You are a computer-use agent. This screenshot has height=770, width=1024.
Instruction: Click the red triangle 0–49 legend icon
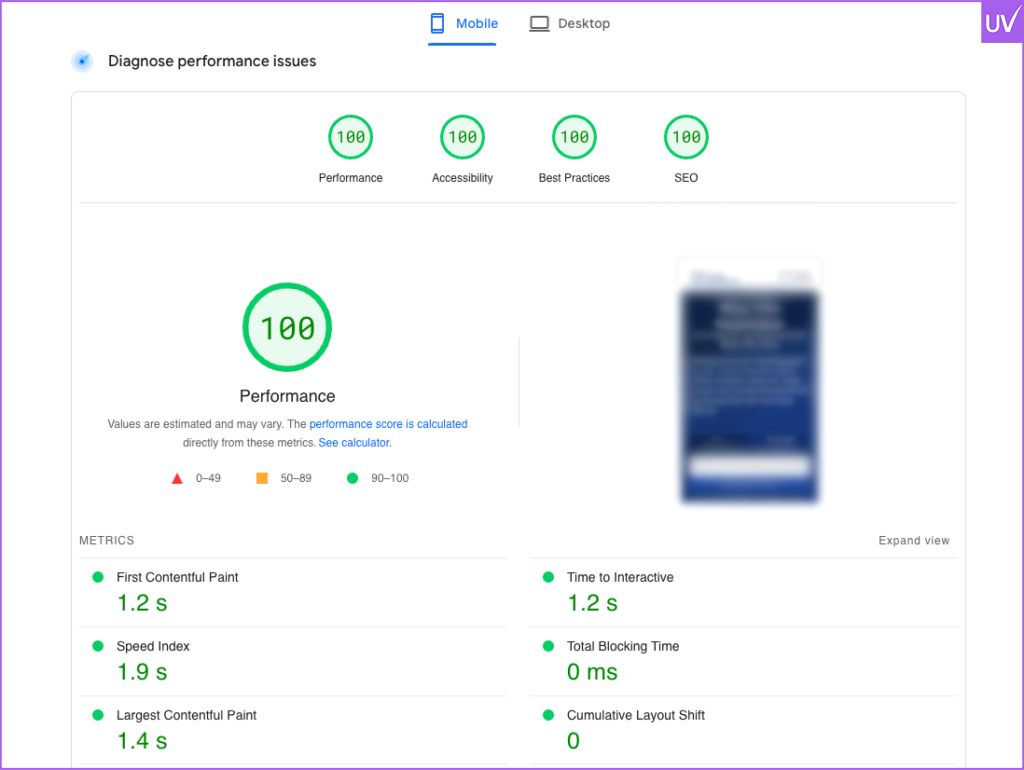[177, 479]
